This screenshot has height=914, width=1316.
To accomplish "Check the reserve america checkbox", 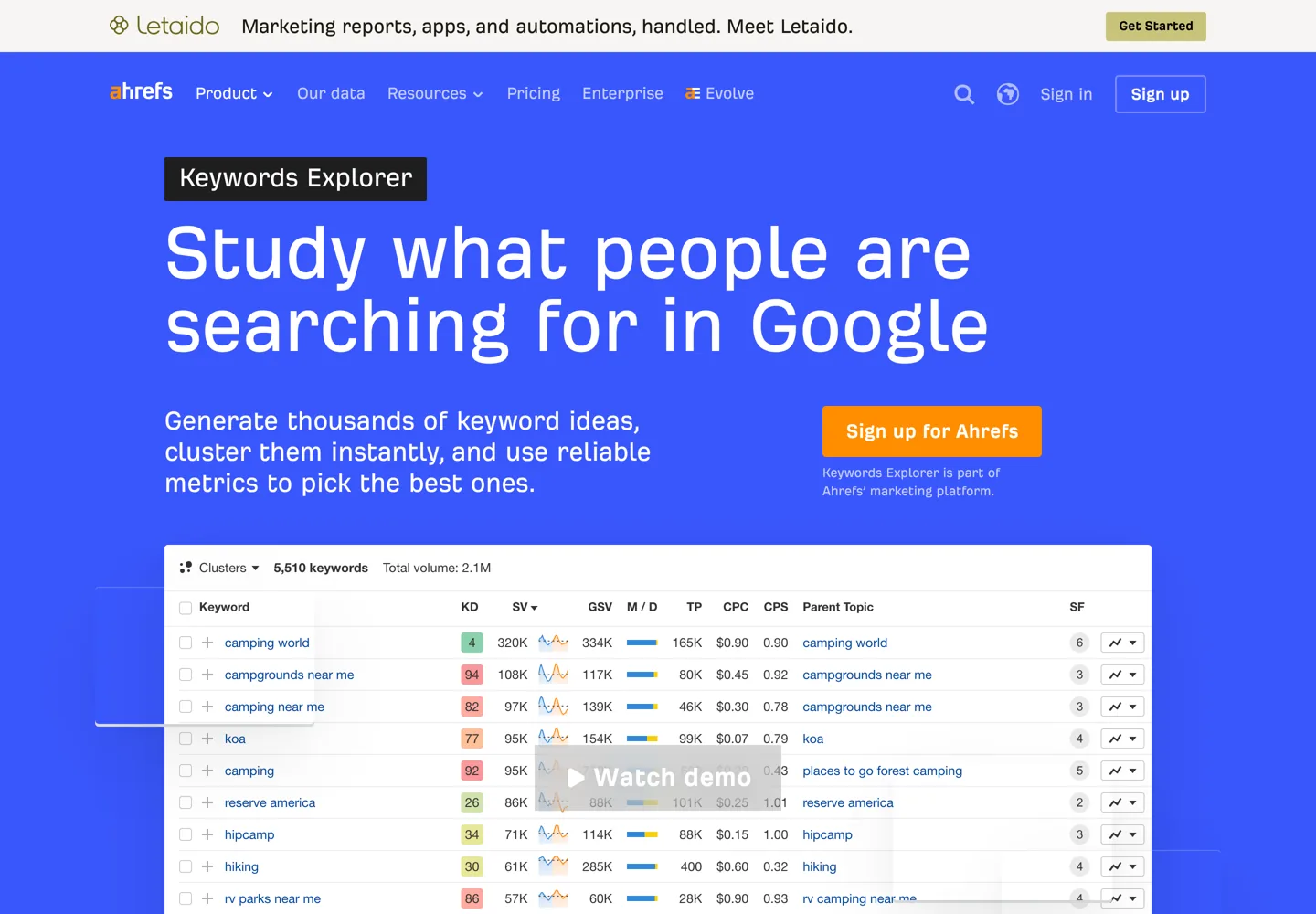I will pyautogui.click(x=186, y=802).
